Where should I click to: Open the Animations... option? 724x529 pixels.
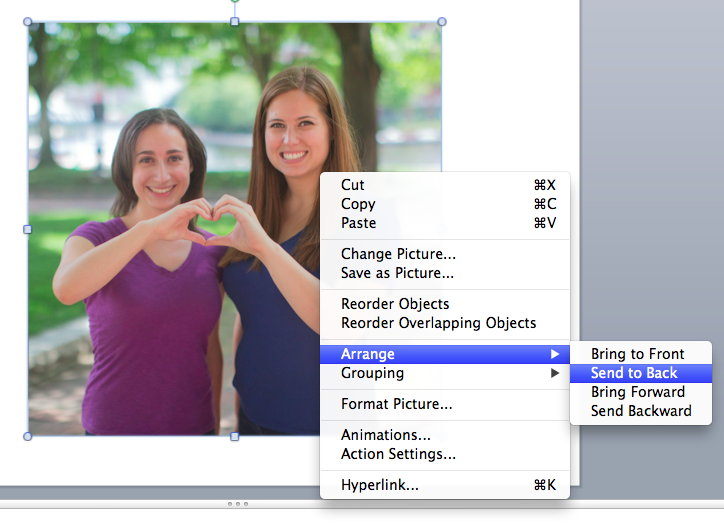[x=385, y=435]
